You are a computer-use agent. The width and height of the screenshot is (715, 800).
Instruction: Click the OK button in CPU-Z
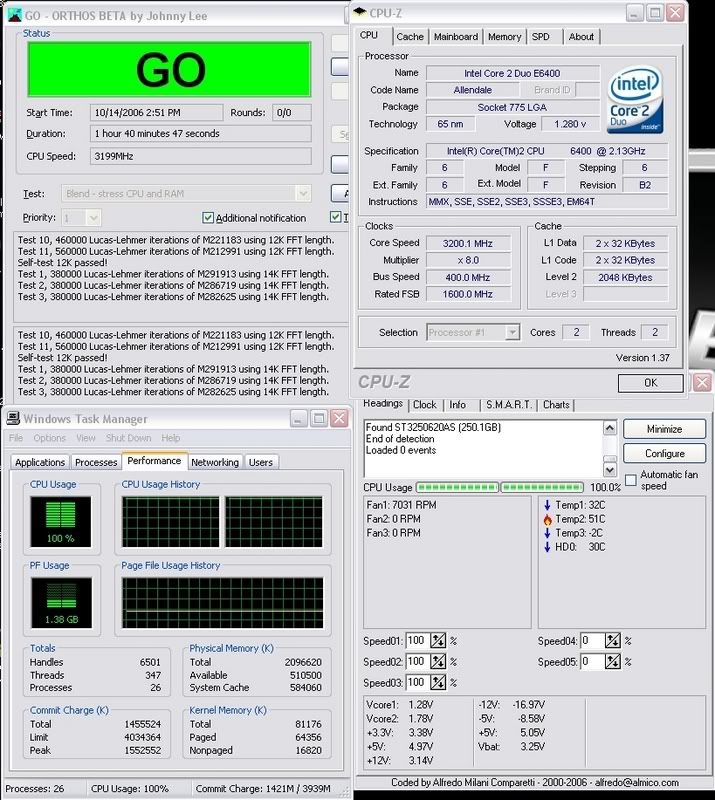click(x=650, y=383)
